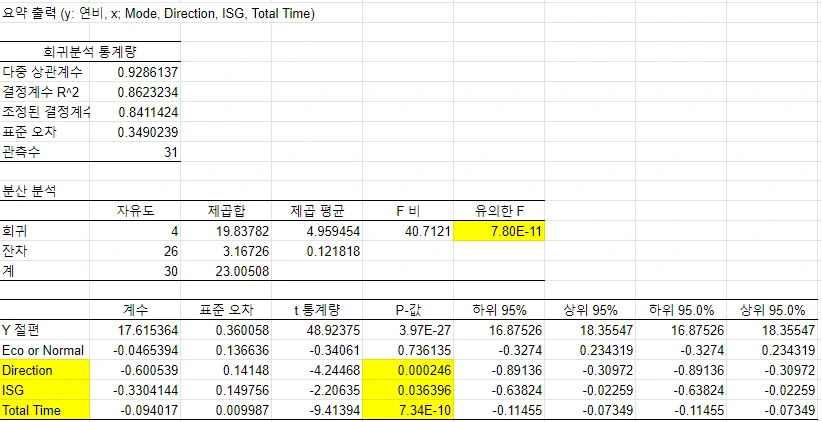Click the 제곱 평균 column header

click(x=317, y=211)
